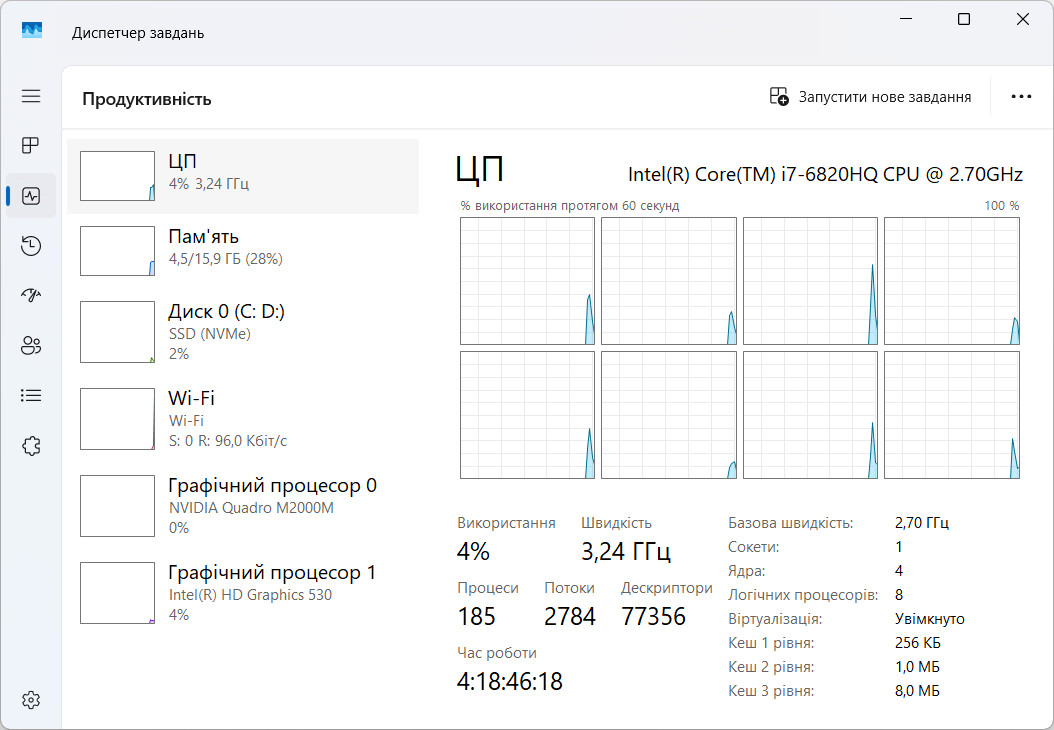
Task: Click the Intel(R) Core(TM) i7-6820HQ processor name
Action: pyautogui.click(x=825, y=175)
